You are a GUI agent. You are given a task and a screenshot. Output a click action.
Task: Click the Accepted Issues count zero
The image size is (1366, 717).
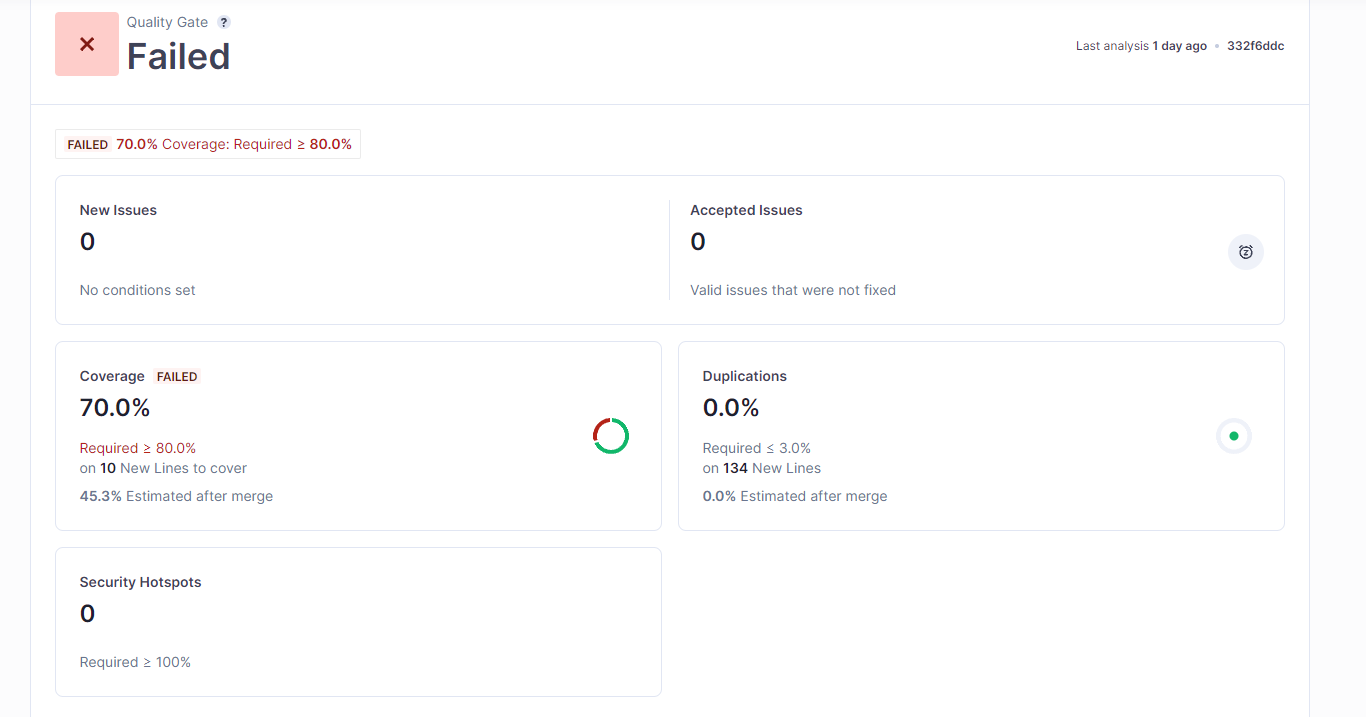(x=697, y=241)
